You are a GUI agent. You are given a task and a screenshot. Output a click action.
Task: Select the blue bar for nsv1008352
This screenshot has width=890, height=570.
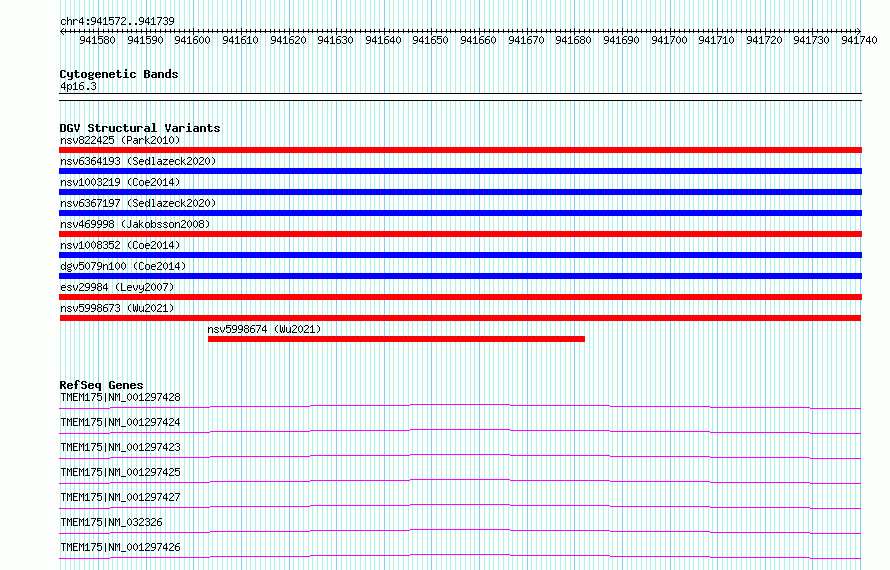460,255
